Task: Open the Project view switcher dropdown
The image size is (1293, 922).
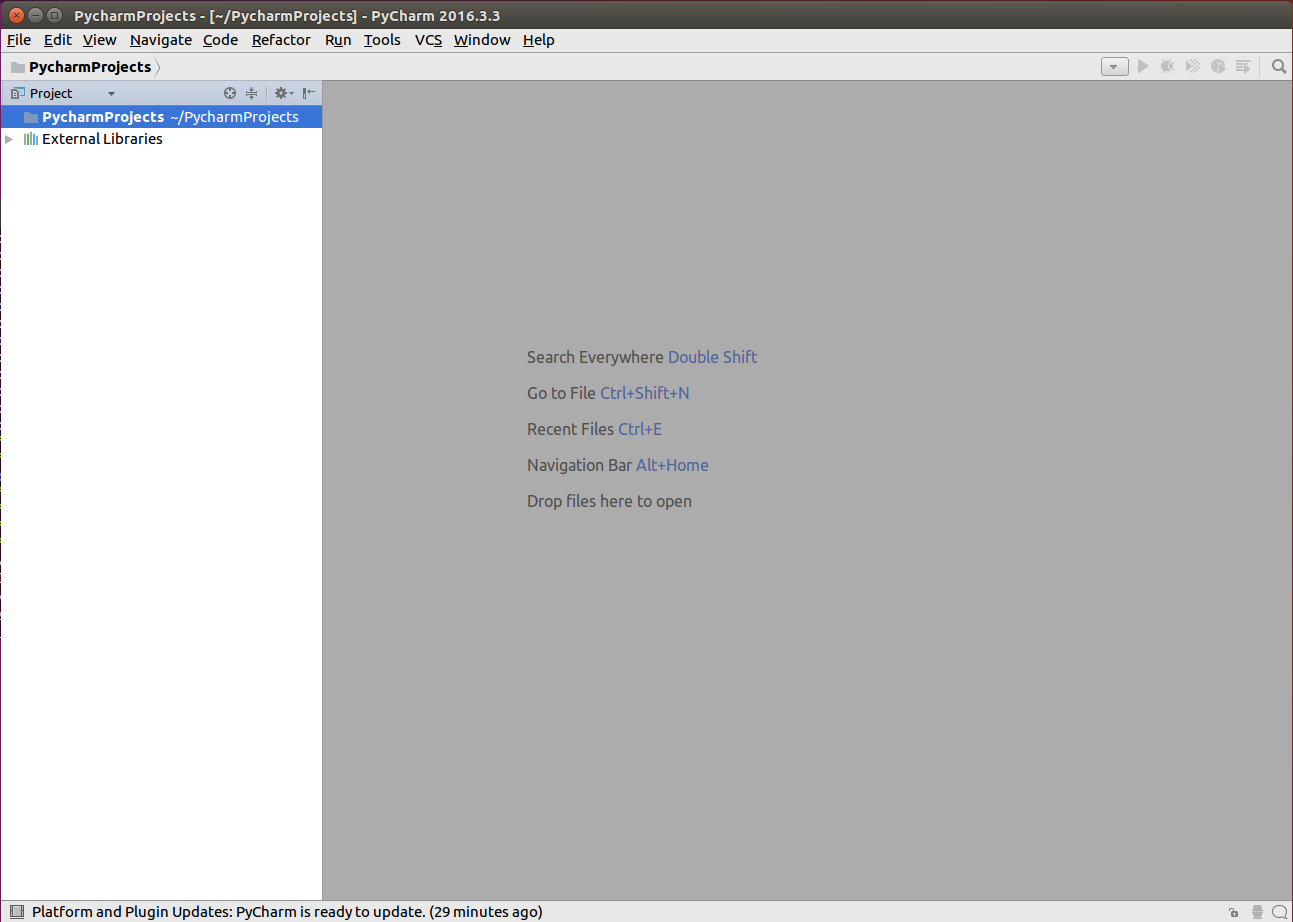Action: [110, 93]
